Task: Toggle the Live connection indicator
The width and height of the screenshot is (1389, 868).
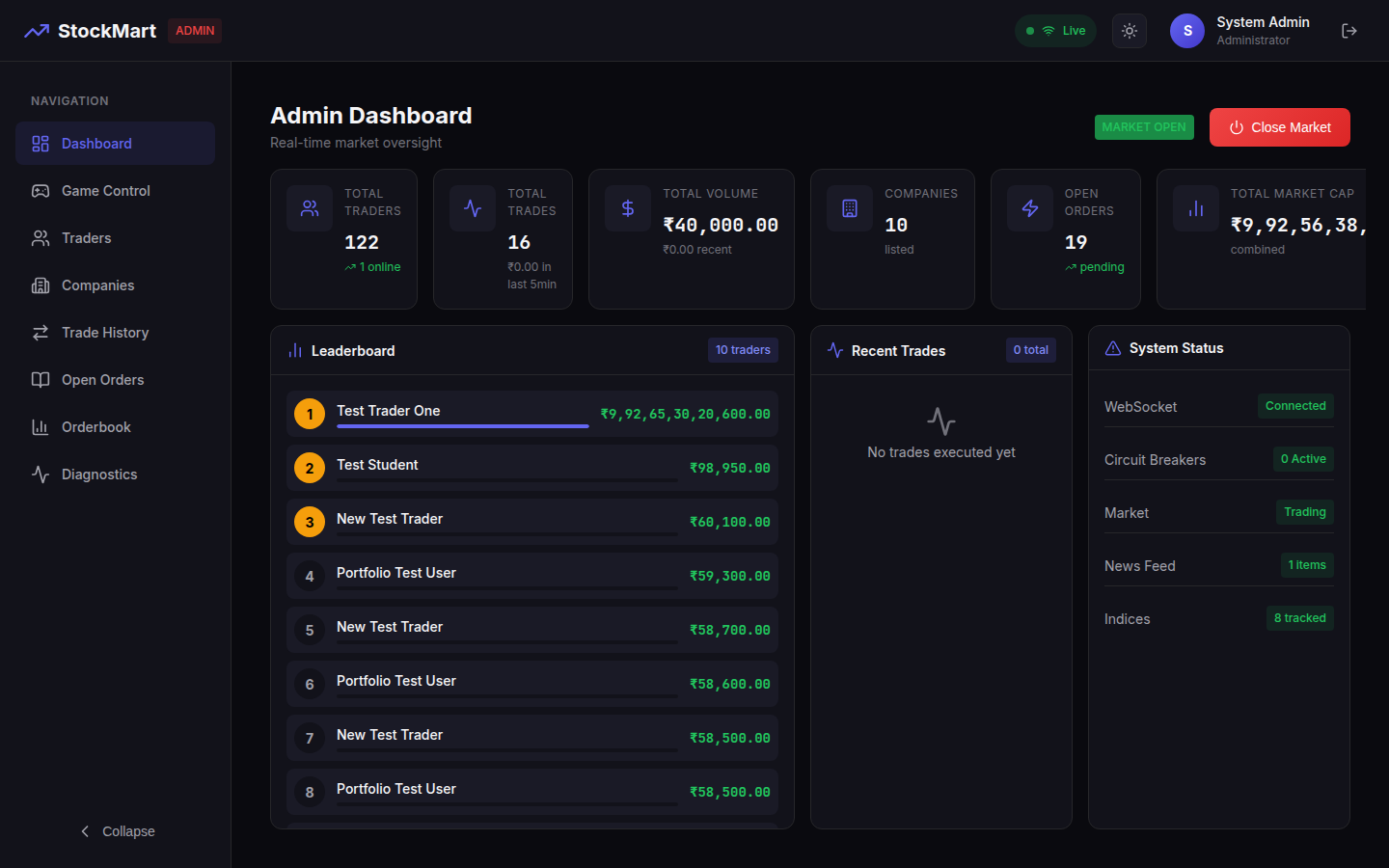Action: [1055, 30]
